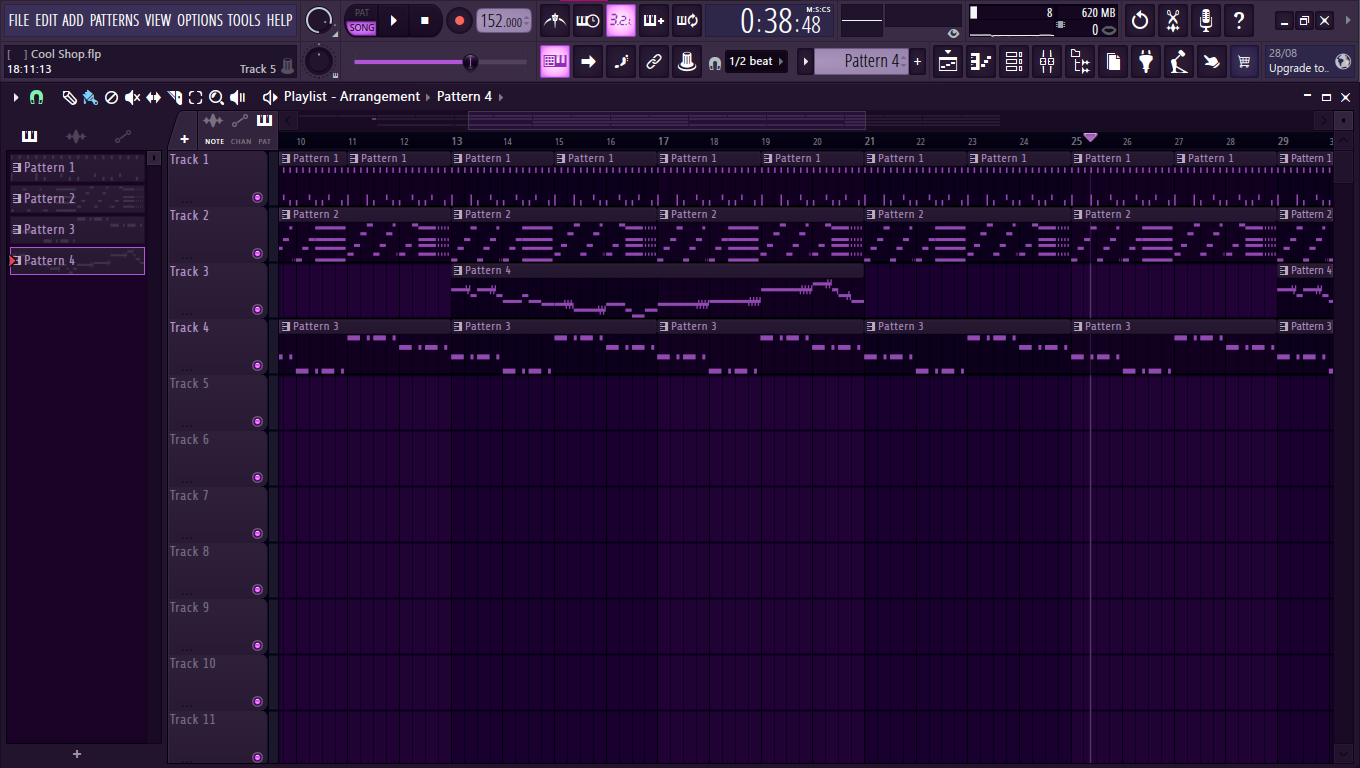The height and width of the screenshot is (768, 1360).
Task: Expand the arrow after Pattern 4 breadcrumb
Action: click(x=501, y=97)
